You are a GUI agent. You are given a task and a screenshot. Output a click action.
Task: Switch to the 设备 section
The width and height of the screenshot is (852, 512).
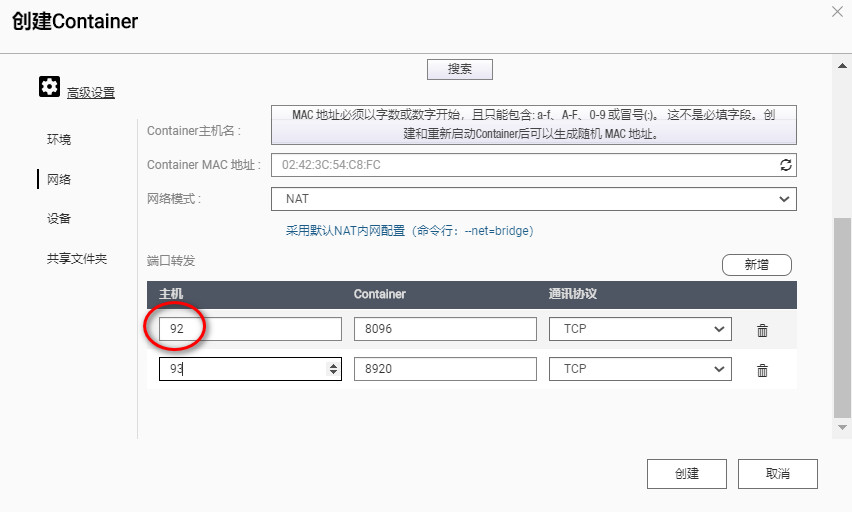59,218
